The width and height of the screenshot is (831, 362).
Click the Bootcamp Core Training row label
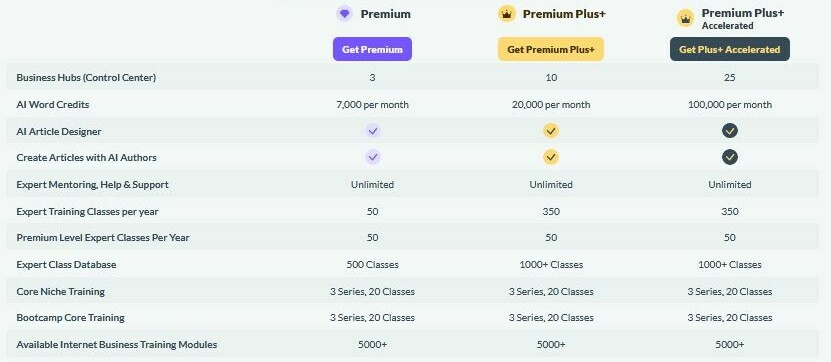(x=70, y=317)
